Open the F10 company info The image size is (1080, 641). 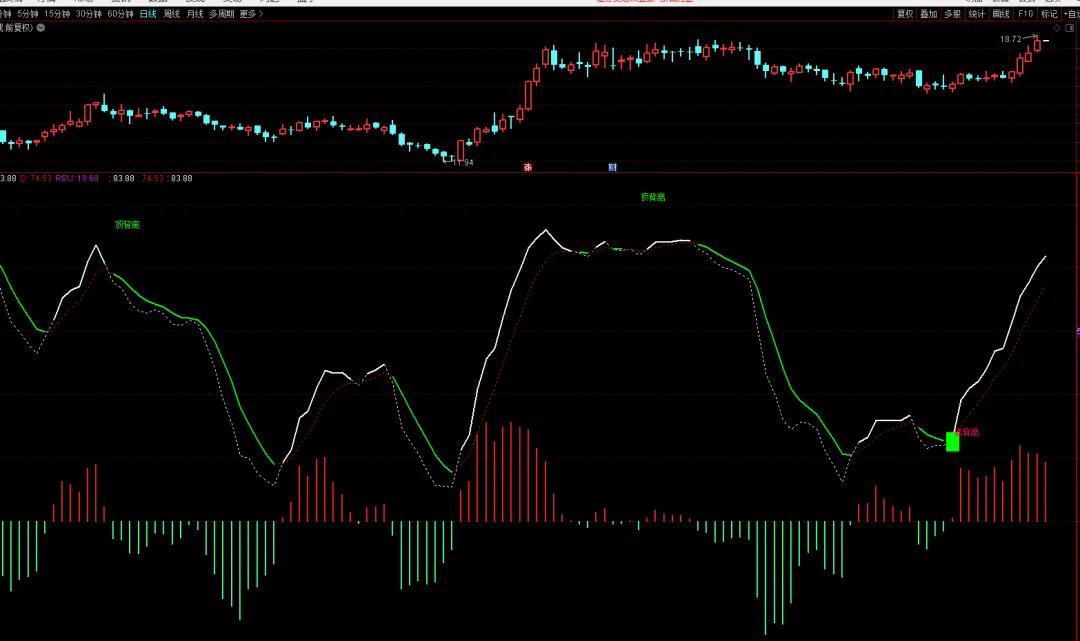[1025, 14]
